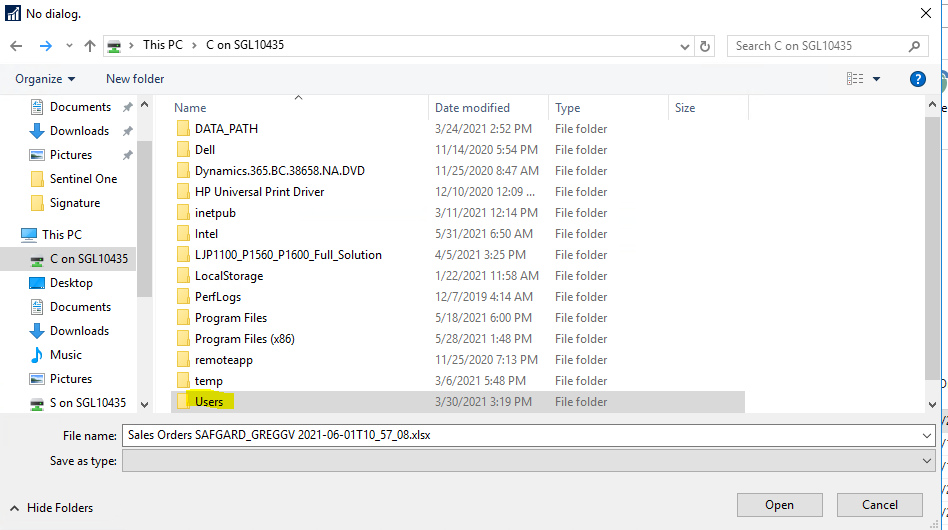Select the temp folder
Screen dimensions: 948x530
pos(209,381)
